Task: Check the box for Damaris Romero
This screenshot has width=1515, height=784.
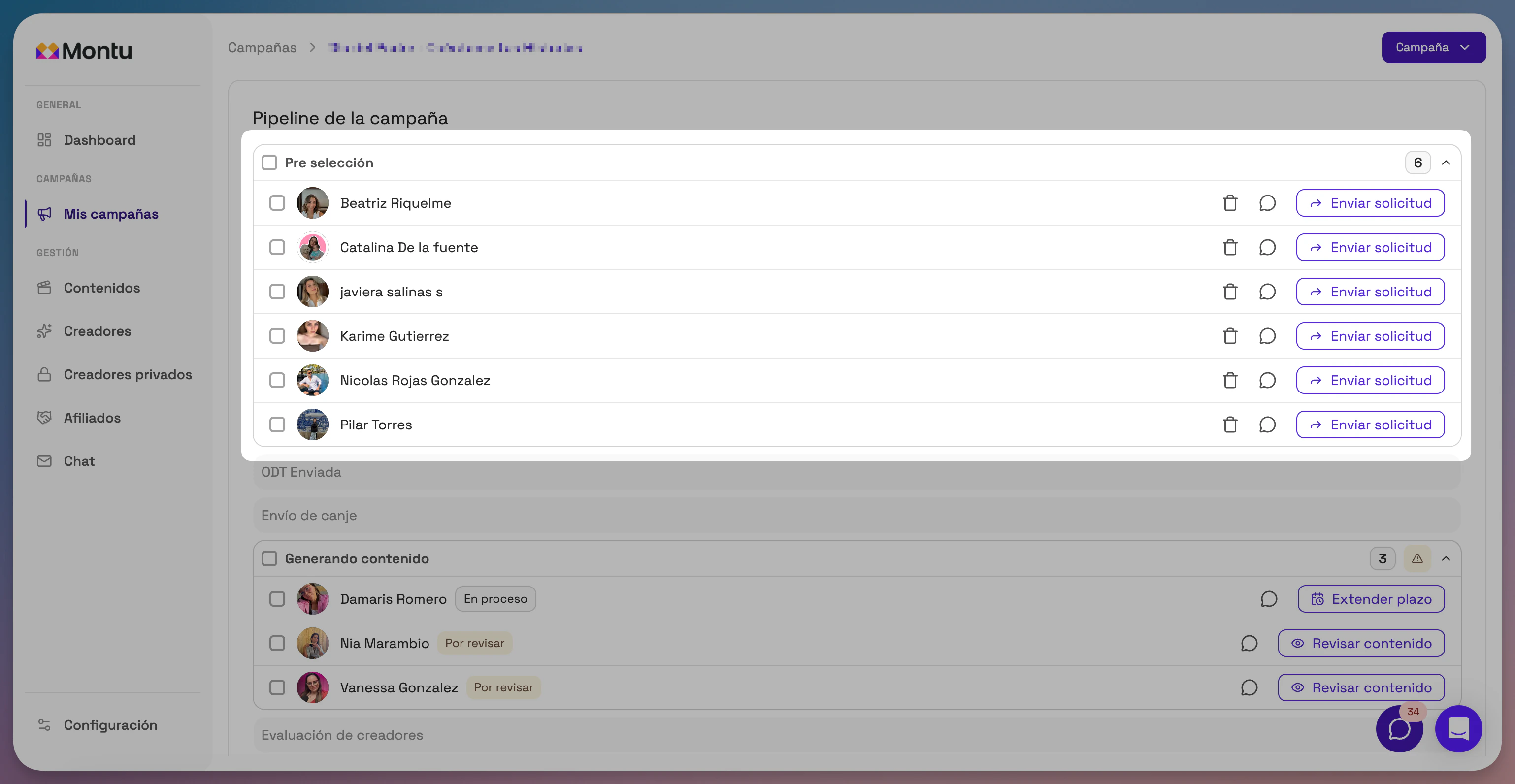Action: pos(277,599)
